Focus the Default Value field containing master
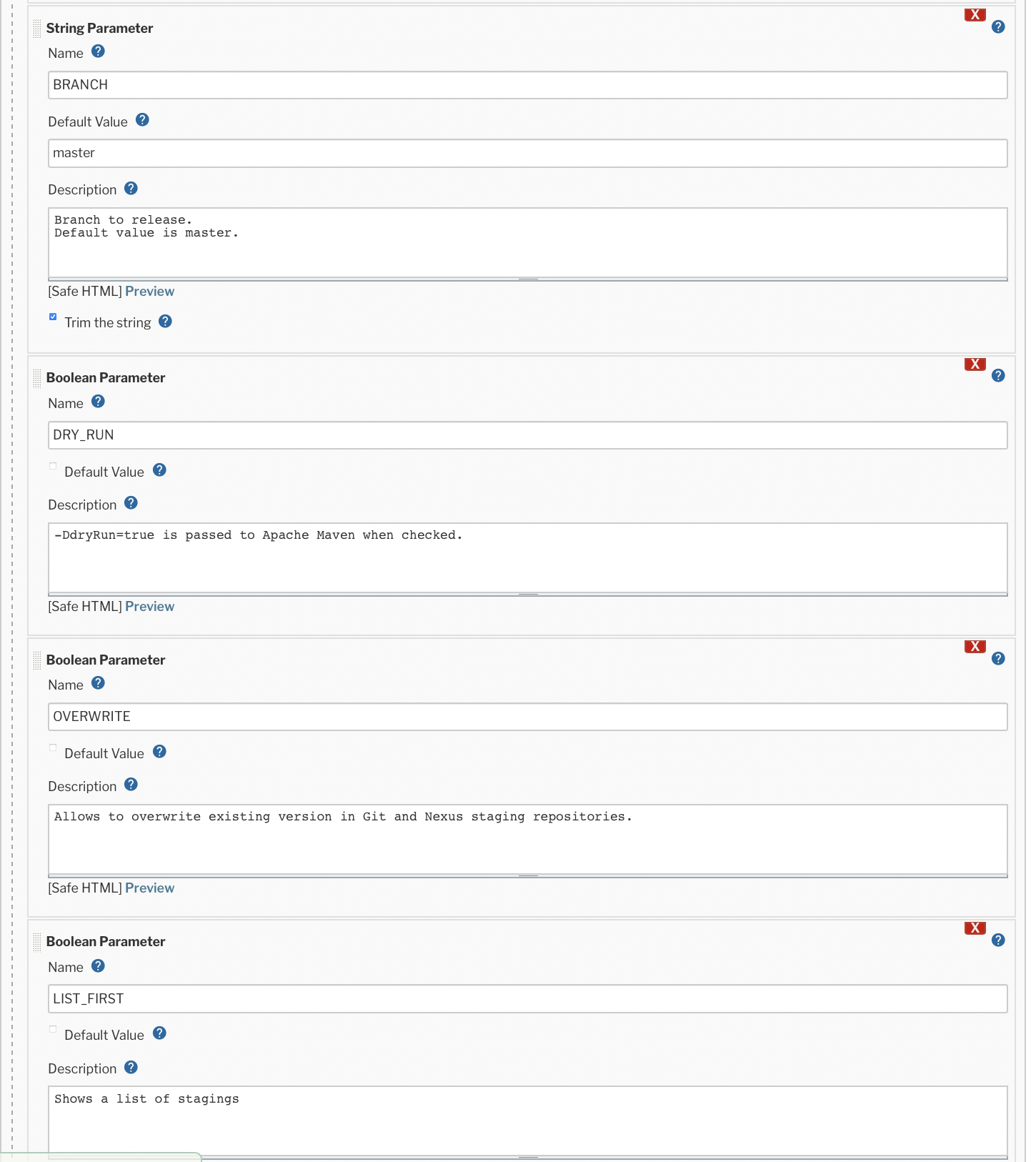1036x1162 pixels. pos(527,154)
